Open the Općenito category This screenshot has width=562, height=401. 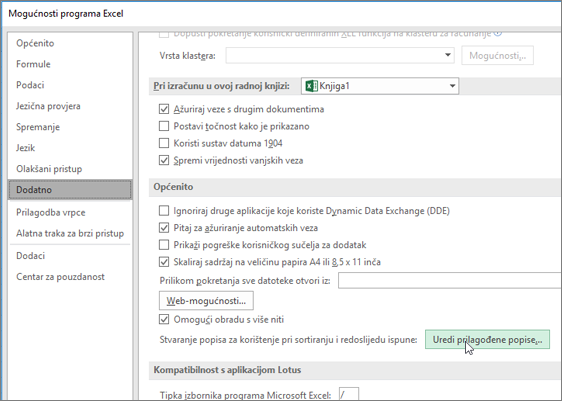[x=35, y=43]
